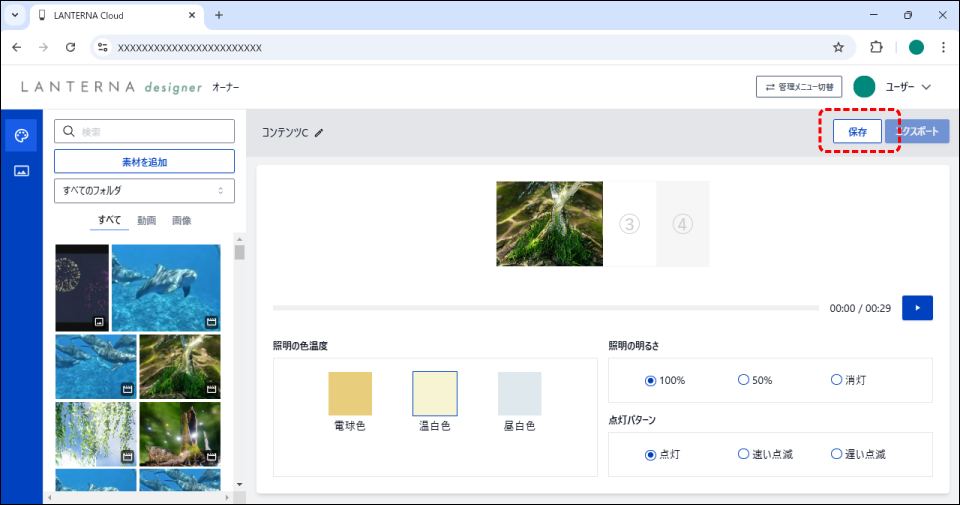Click the search magnifier icon in materials panel
960x505 pixels.
70,131
